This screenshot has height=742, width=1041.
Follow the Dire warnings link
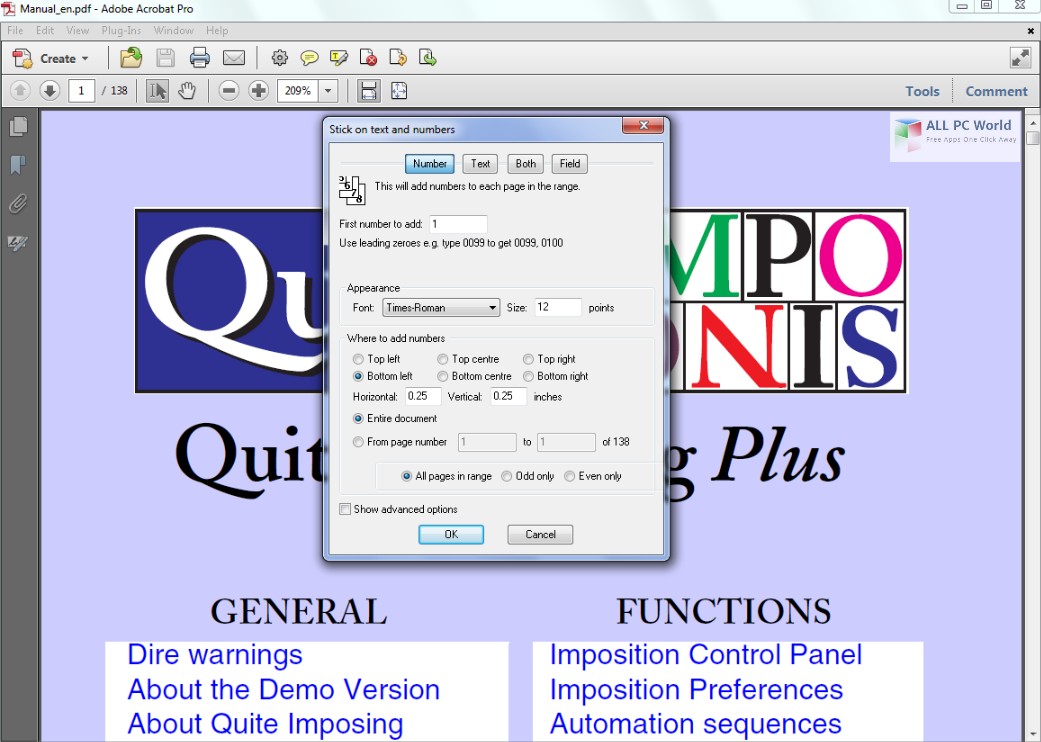pyautogui.click(x=215, y=655)
